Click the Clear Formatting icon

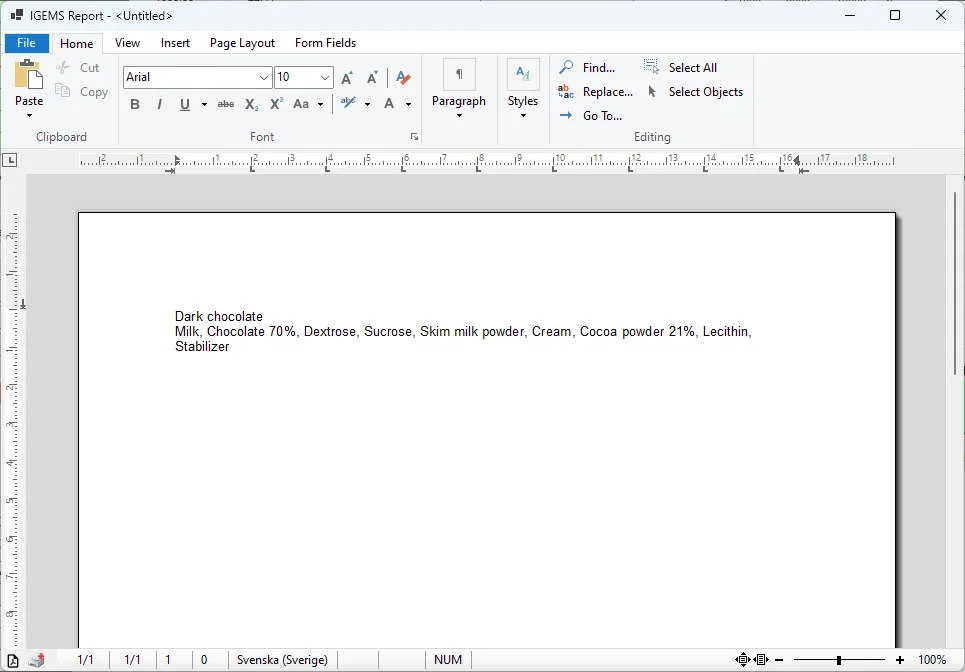tap(403, 78)
